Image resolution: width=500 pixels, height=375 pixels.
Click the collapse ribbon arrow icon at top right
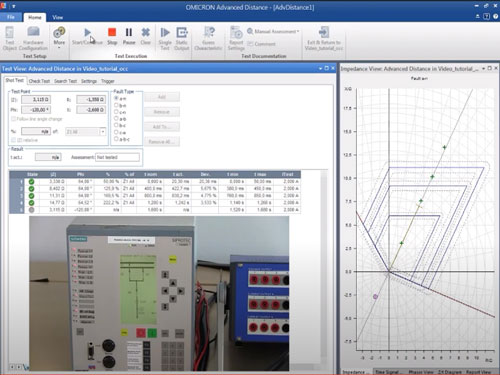pos(478,16)
